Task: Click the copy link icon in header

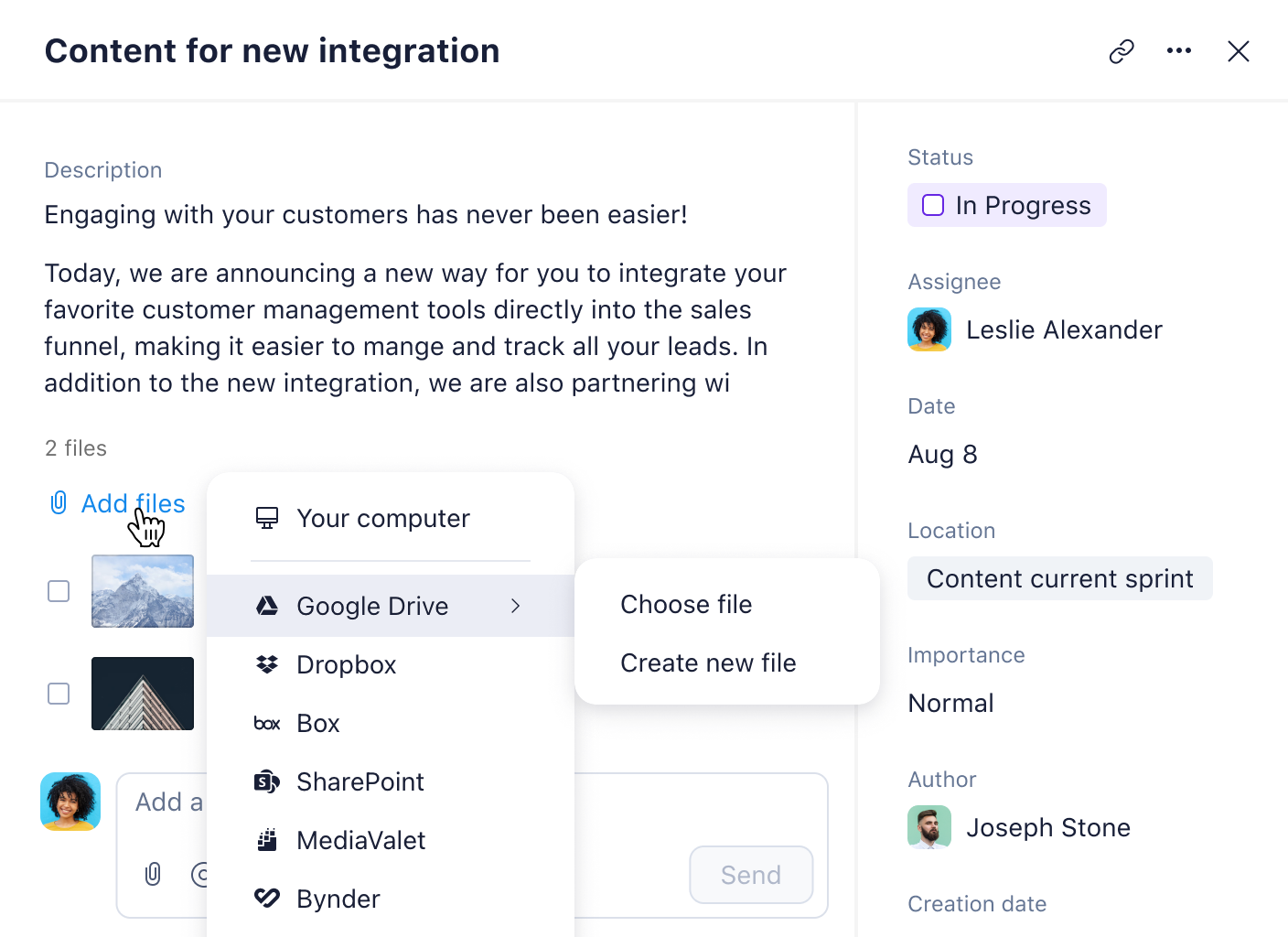Action: click(1122, 51)
